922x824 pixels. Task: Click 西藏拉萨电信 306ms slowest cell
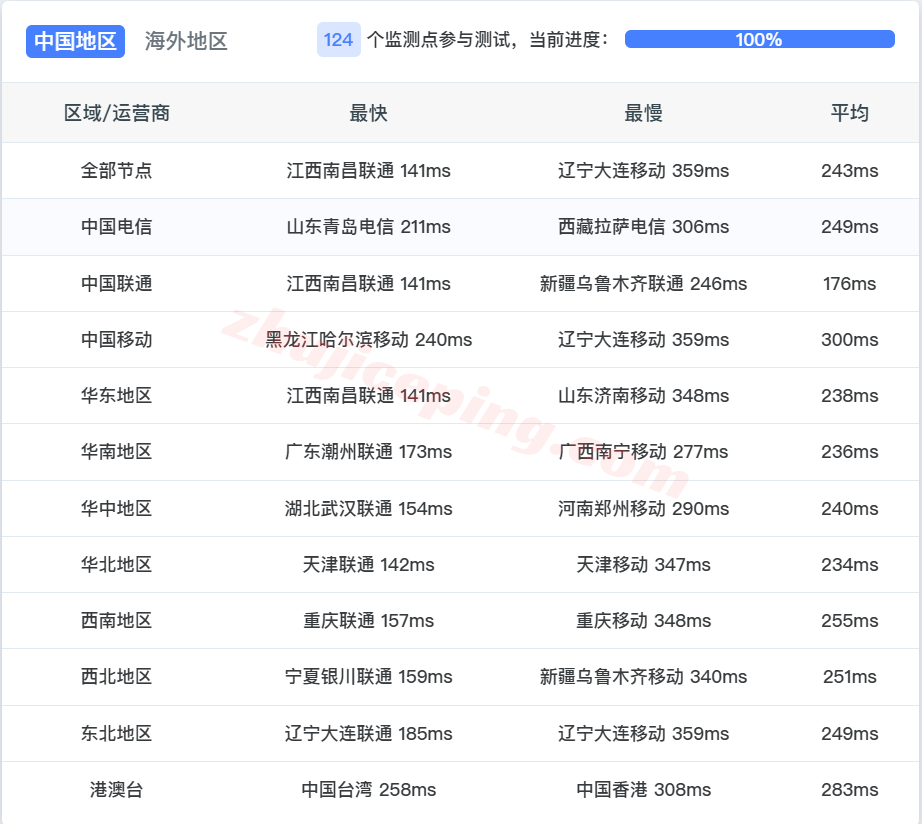click(643, 227)
